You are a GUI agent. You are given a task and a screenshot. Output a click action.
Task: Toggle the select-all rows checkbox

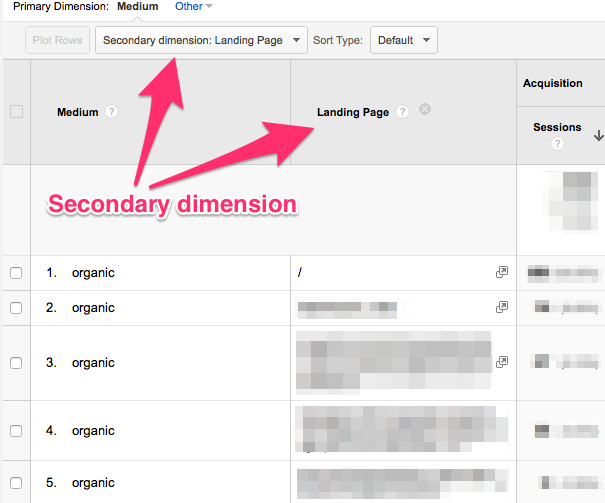pyautogui.click(x=16, y=111)
